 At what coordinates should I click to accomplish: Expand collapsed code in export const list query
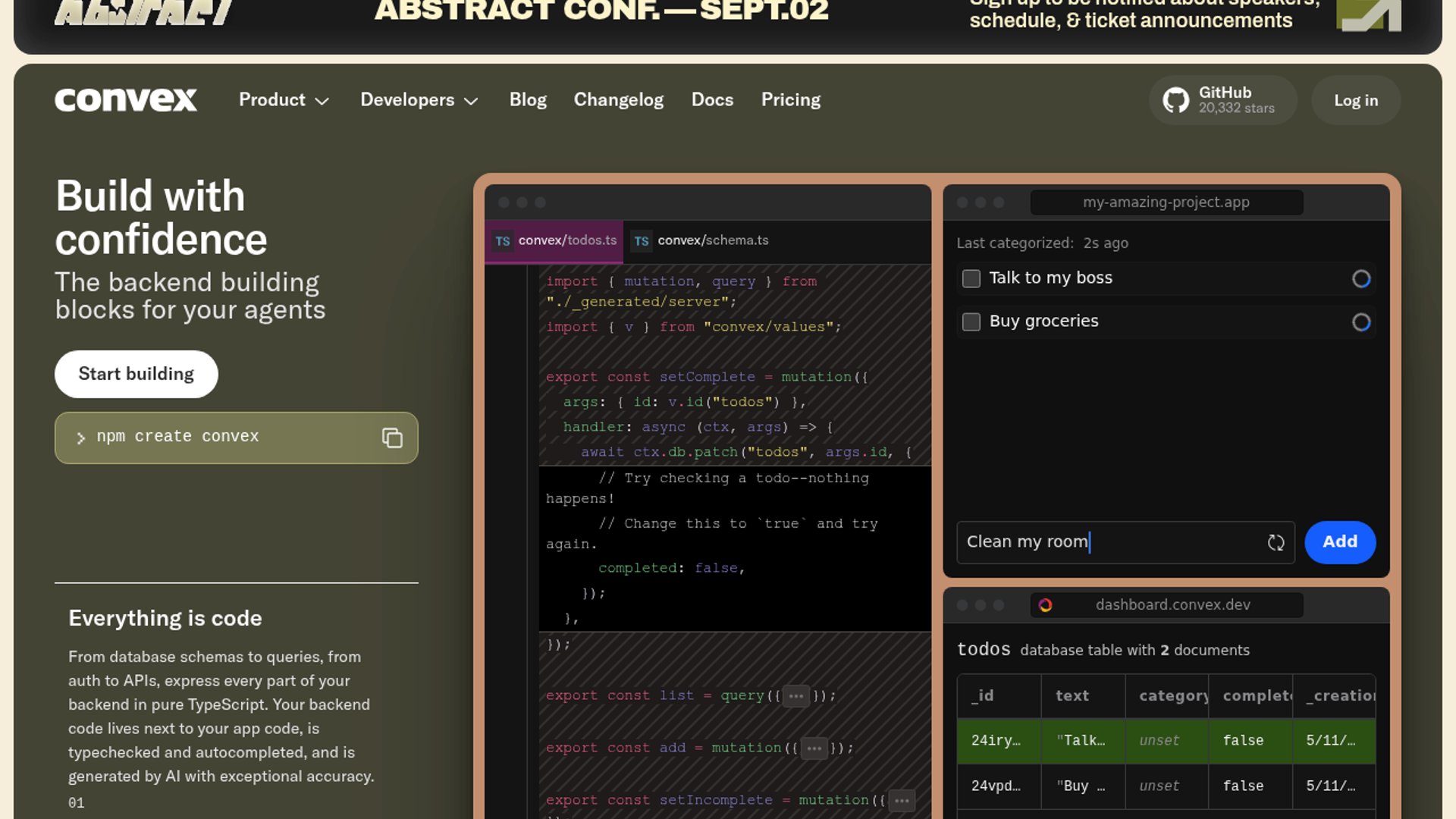point(795,695)
